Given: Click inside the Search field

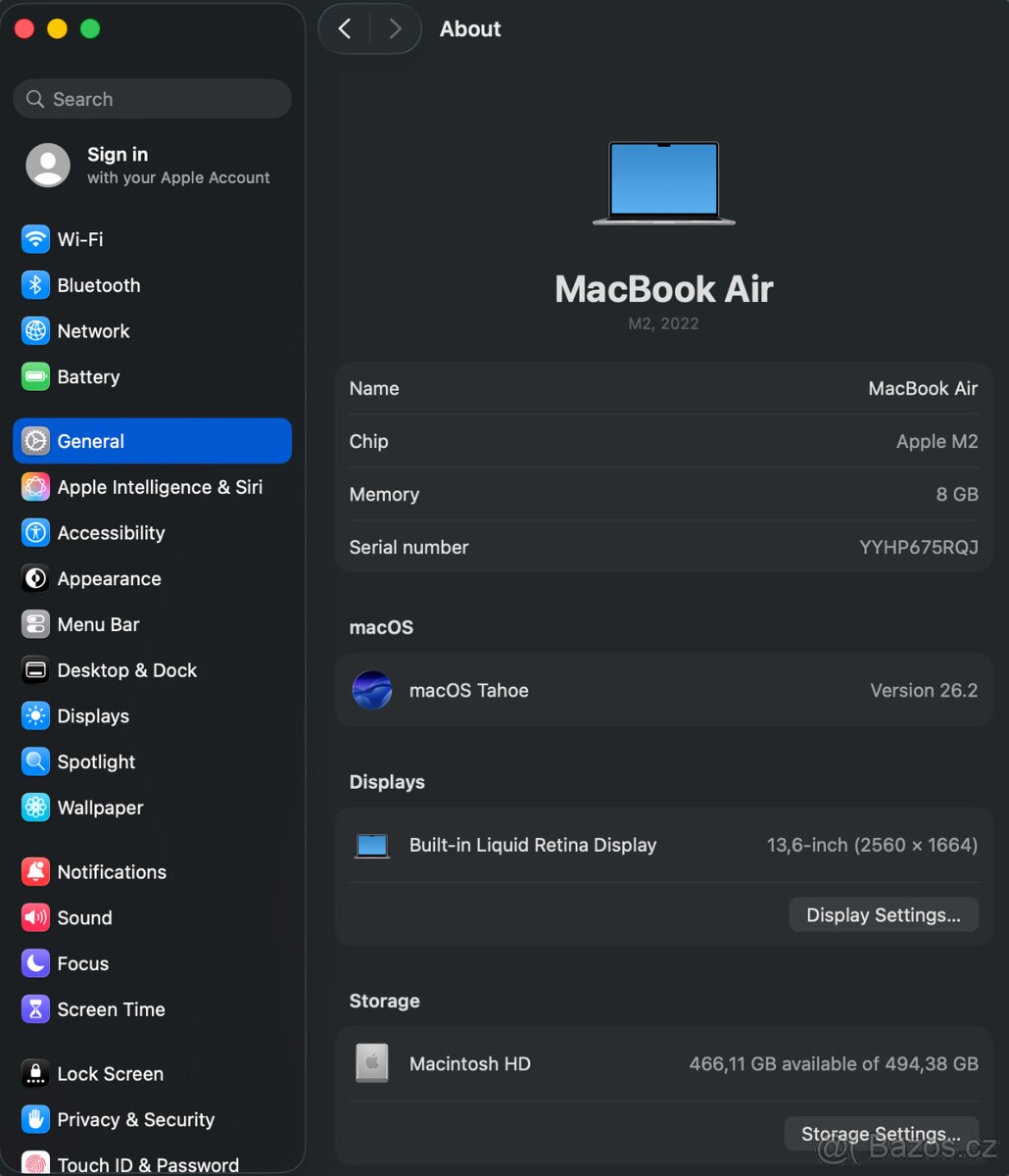Looking at the screenshot, I should [152, 99].
